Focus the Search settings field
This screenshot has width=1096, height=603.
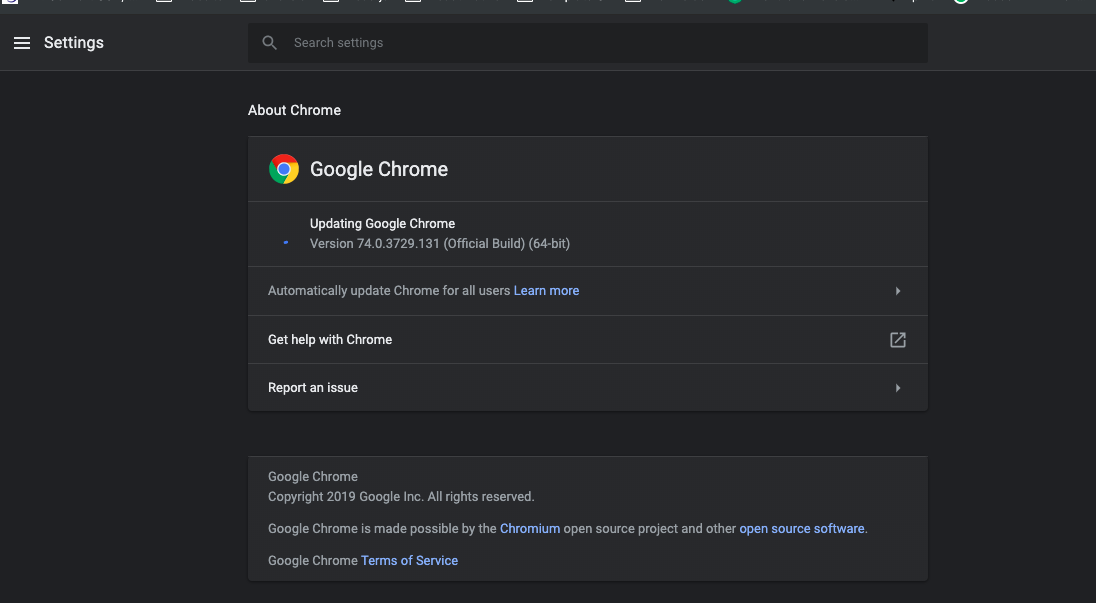(x=588, y=43)
